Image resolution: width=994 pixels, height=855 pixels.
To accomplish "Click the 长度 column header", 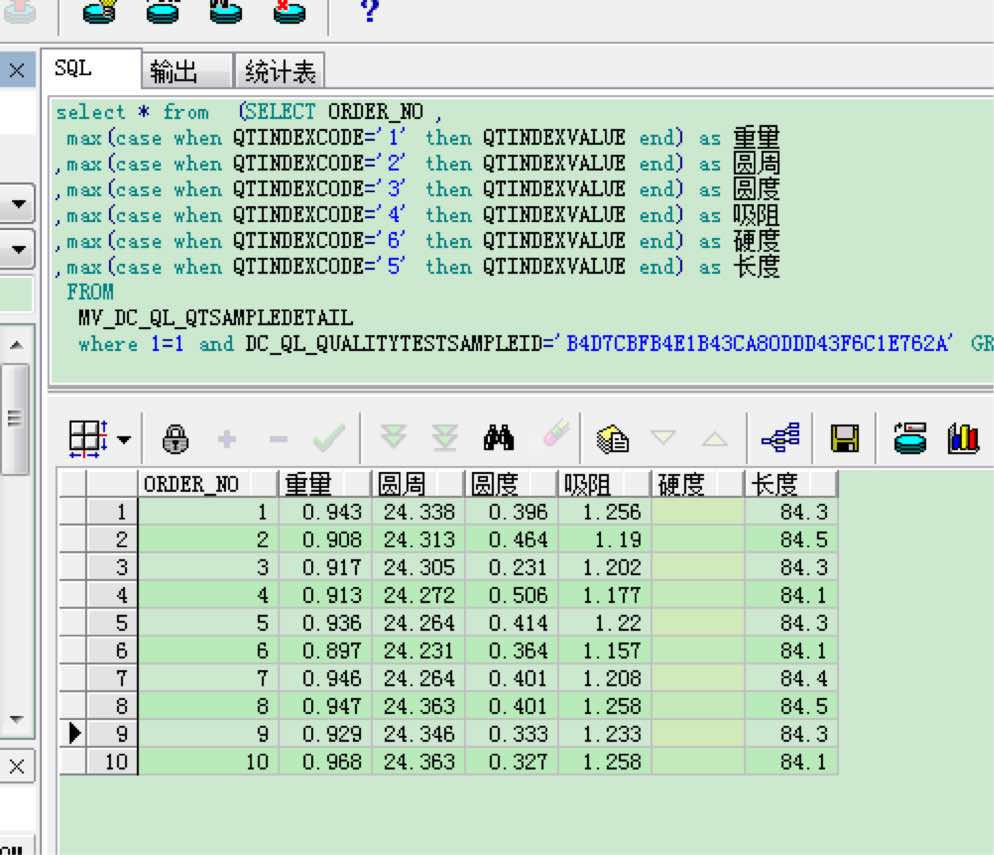I will pos(791,484).
